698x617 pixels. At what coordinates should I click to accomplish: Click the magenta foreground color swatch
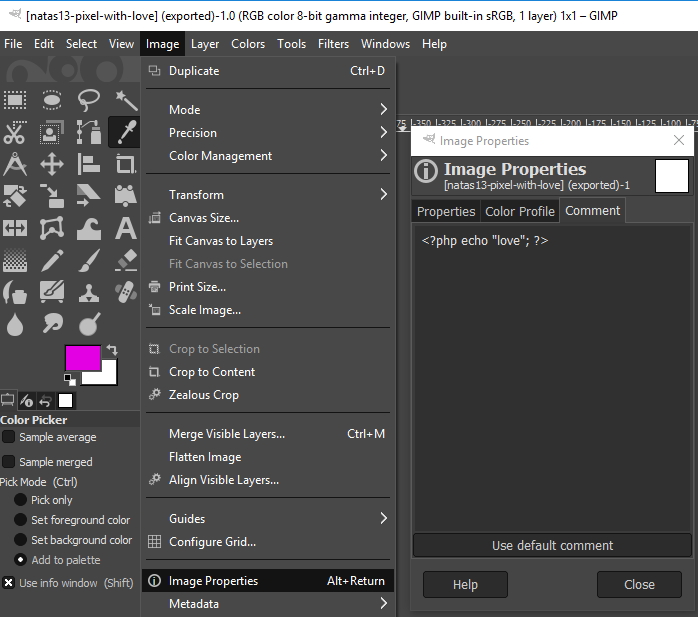point(80,357)
